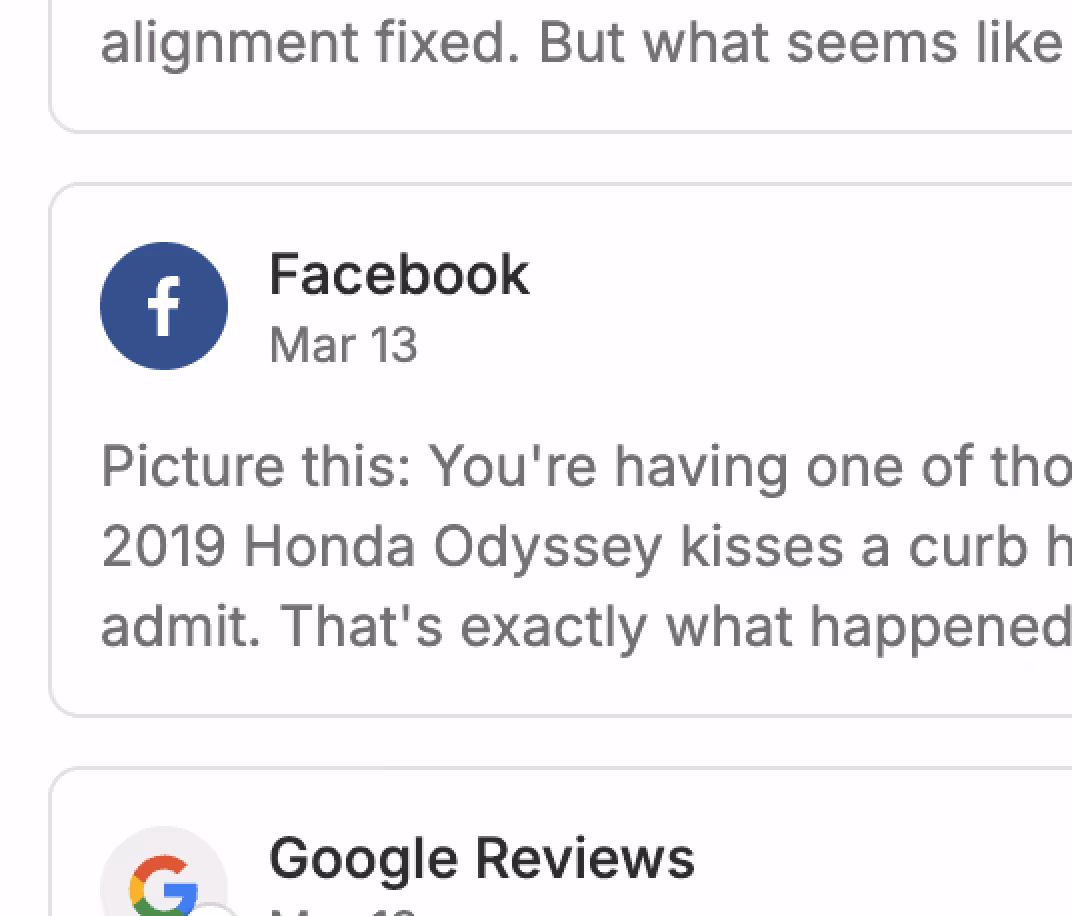Click the Facebook platform logo above Mar 13
Image resolution: width=1072 pixels, height=916 pixels.
pyautogui.click(x=163, y=306)
